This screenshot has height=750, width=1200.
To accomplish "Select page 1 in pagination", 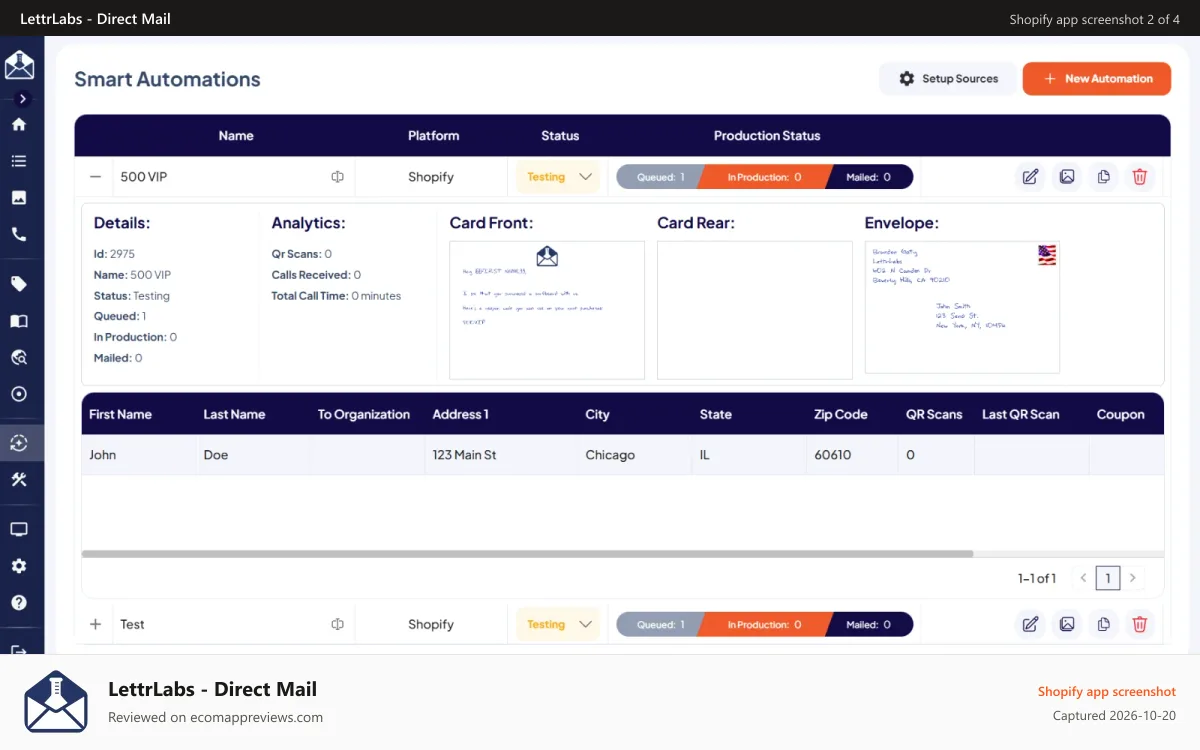I will click(1108, 578).
